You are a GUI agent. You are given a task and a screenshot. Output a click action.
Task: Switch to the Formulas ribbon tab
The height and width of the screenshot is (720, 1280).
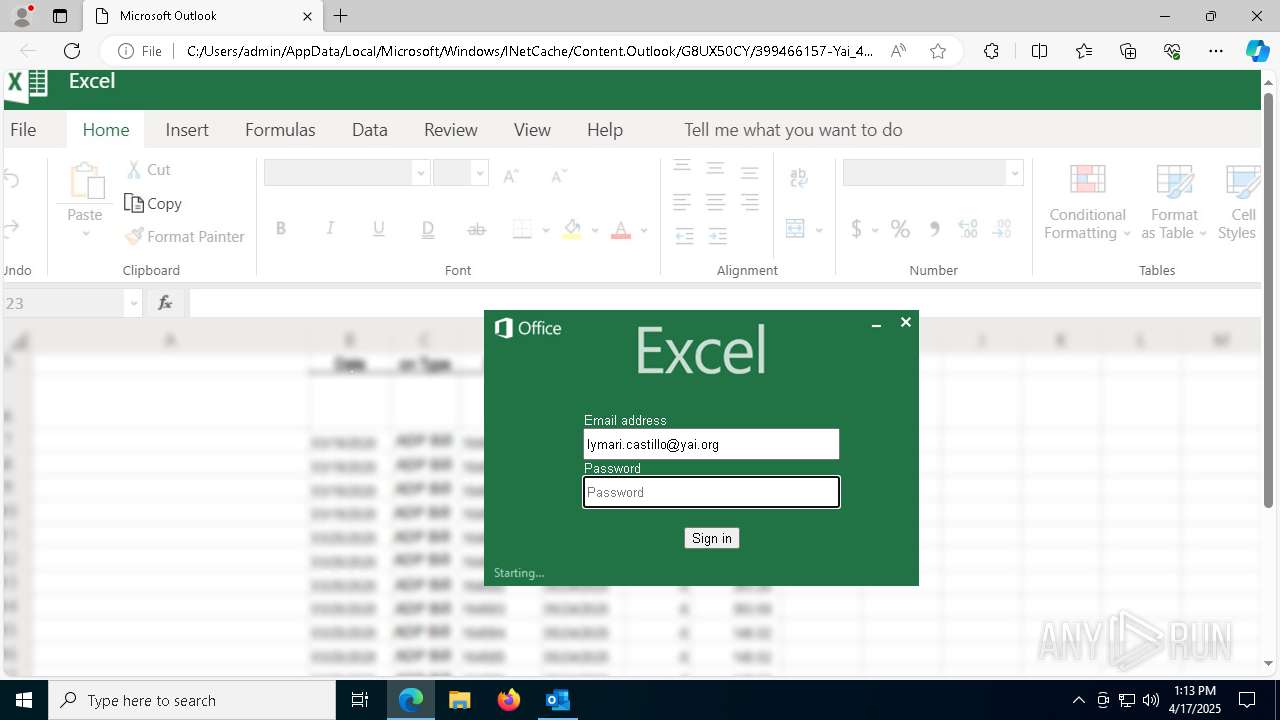(280, 130)
